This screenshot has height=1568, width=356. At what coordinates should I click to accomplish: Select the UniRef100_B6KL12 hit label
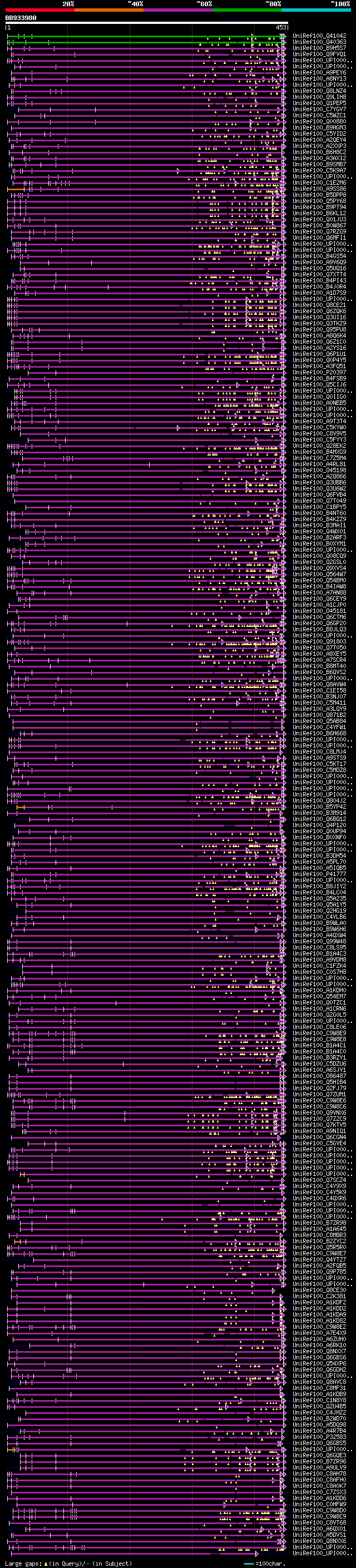319,213
